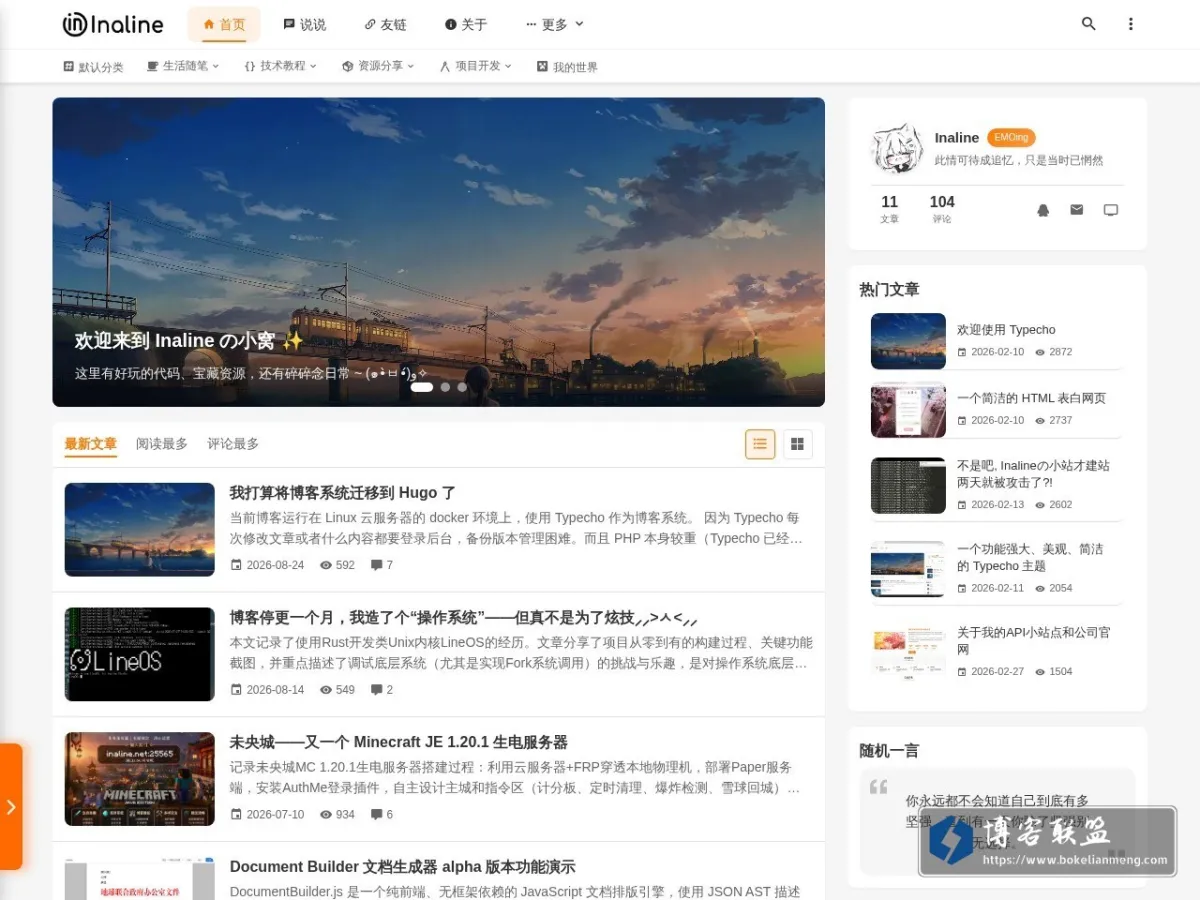Select the 评论最多 tab

pyautogui.click(x=233, y=444)
